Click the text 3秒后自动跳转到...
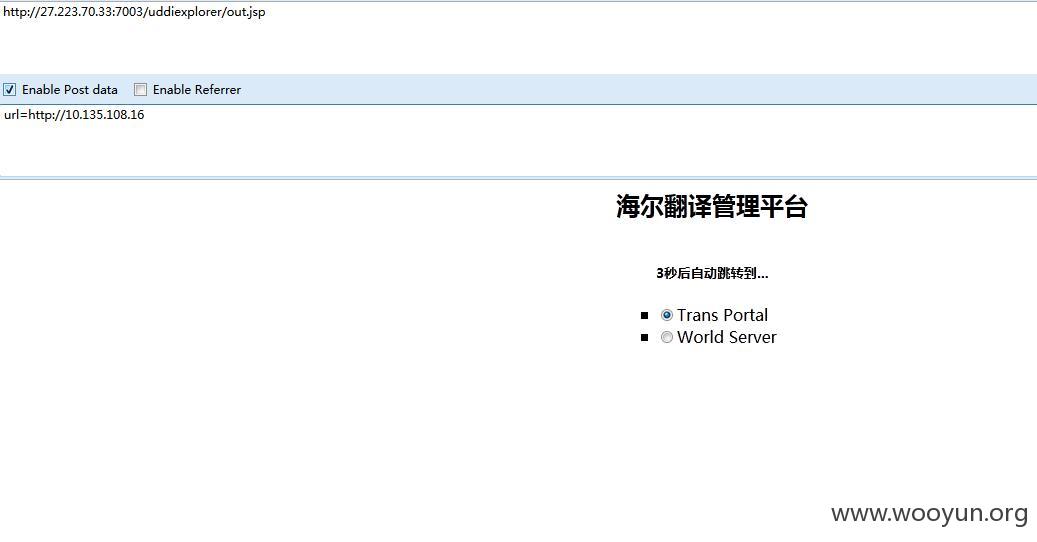The width and height of the screenshot is (1037, 542). (x=712, y=273)
